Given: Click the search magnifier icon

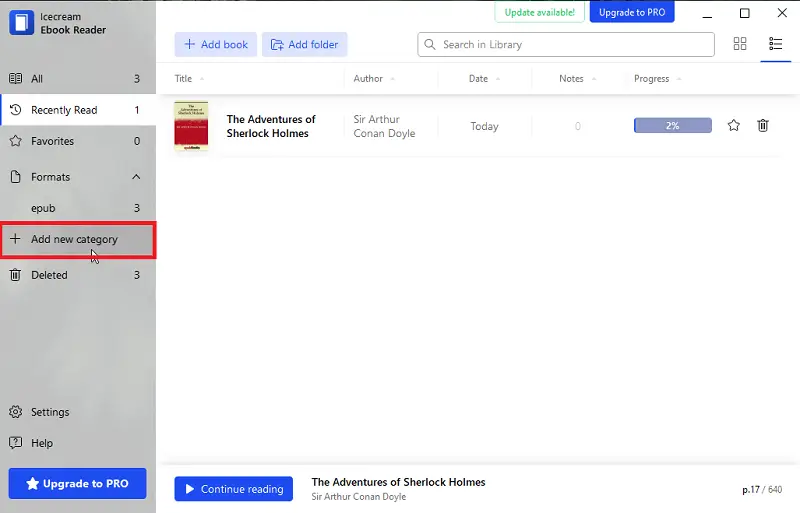Looking at the screenshot, I should pos(430,44).
